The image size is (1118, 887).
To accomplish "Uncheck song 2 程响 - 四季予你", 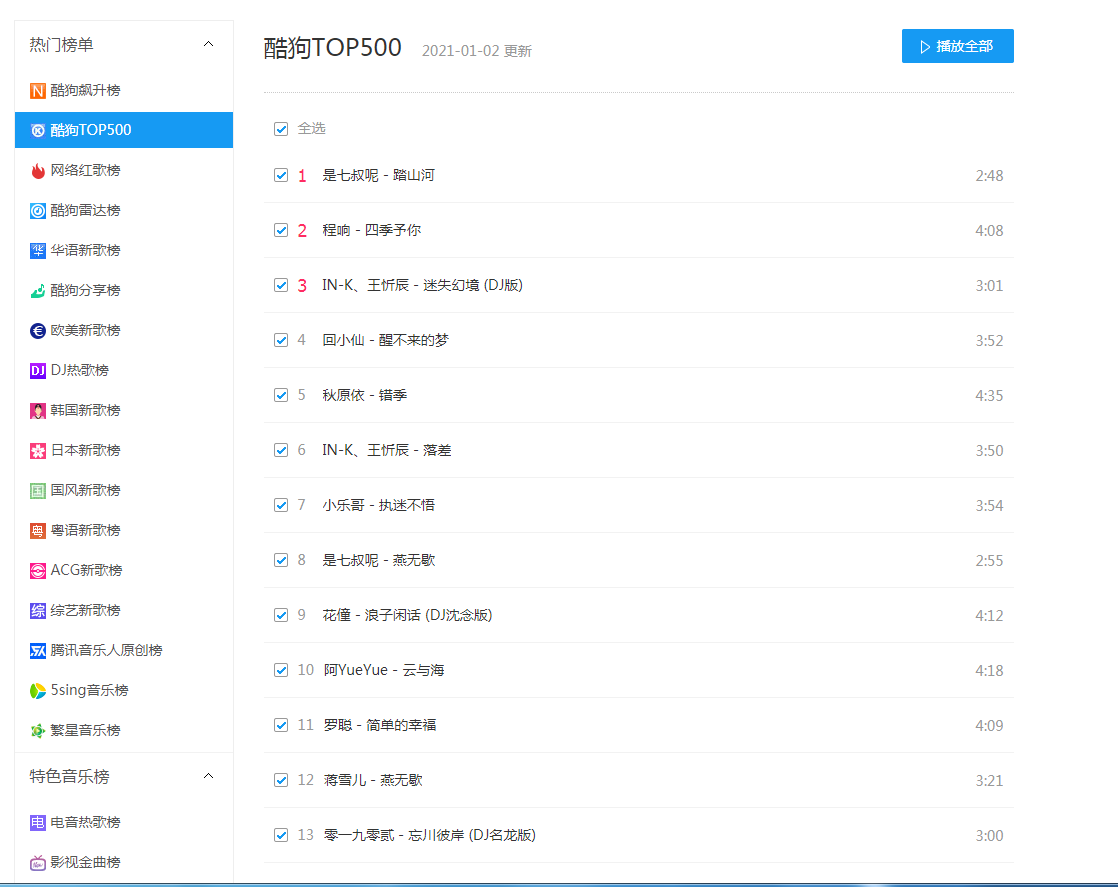I will pos(281,230).
